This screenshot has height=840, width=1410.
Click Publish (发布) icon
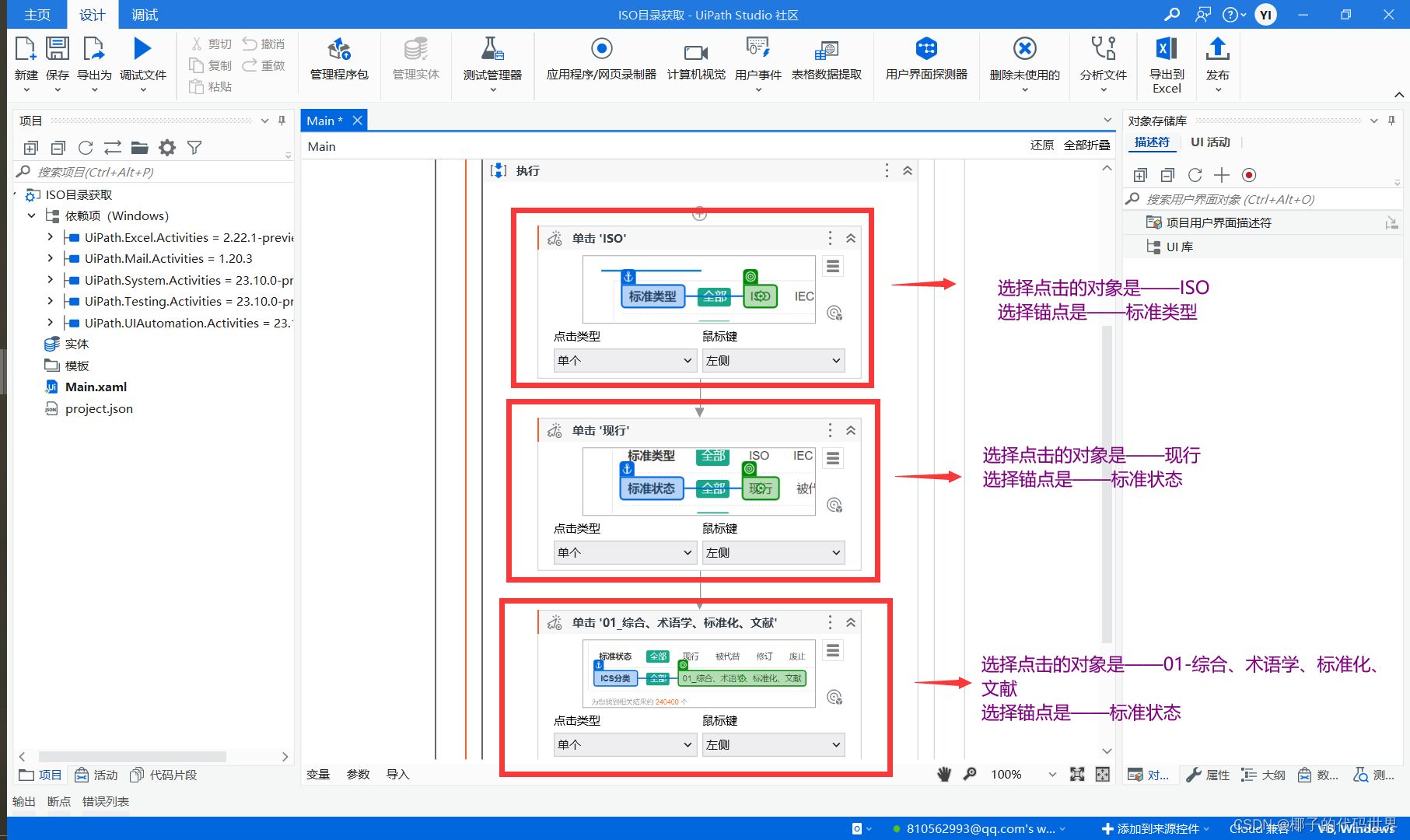pyautogui.click(x=1218, y=49)
